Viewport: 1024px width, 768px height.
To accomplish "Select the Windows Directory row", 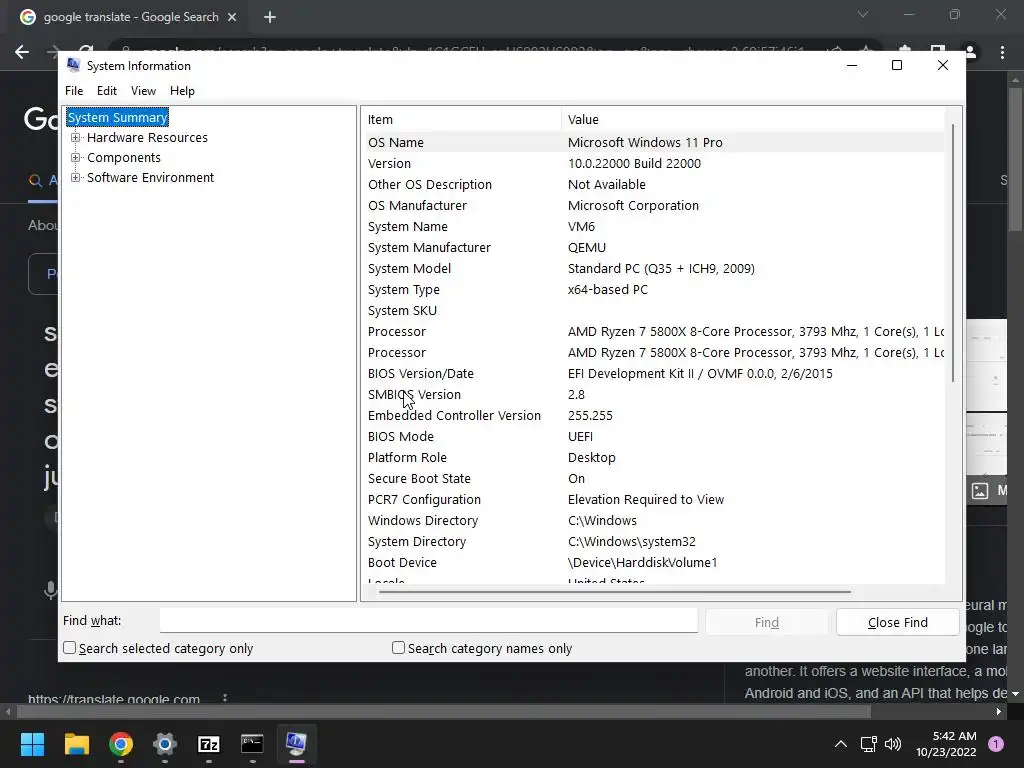I will click(655, 520).
